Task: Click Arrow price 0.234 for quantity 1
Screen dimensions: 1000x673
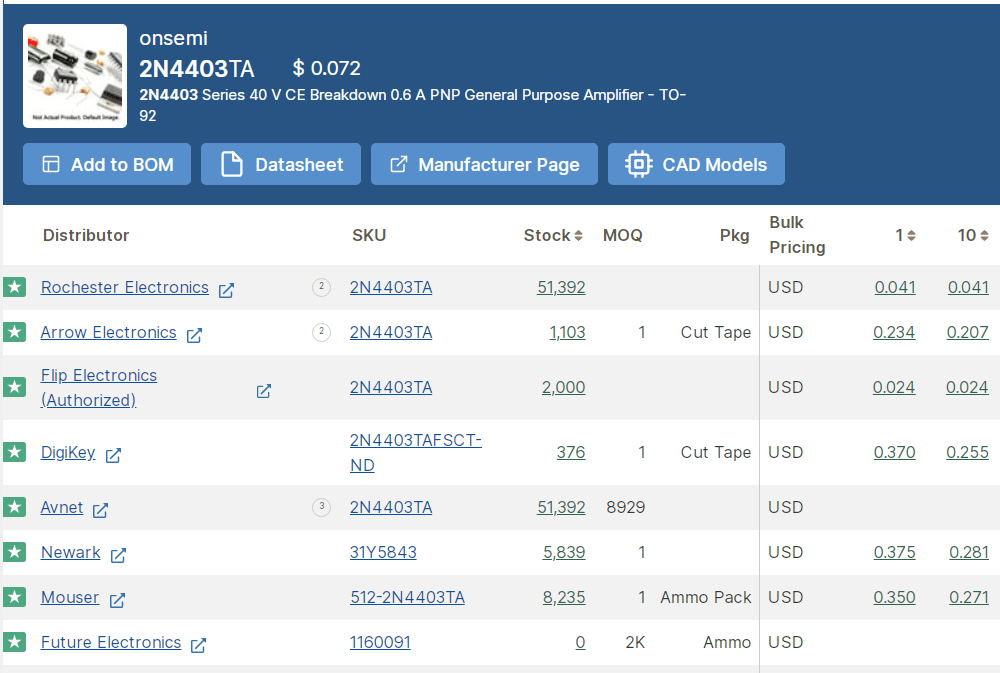Action: (894, 332)
